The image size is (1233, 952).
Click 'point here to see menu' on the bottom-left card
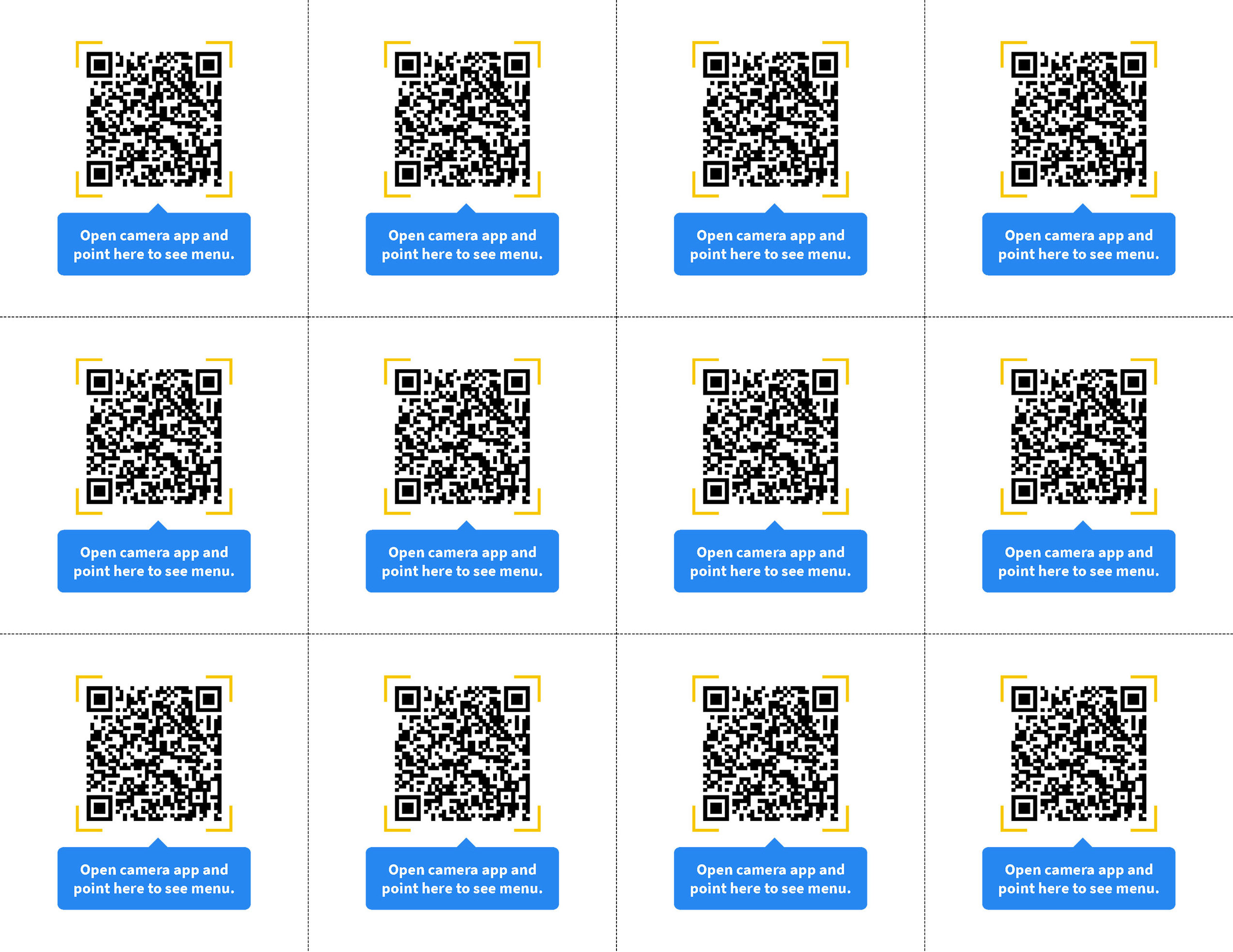click(153, 888)
